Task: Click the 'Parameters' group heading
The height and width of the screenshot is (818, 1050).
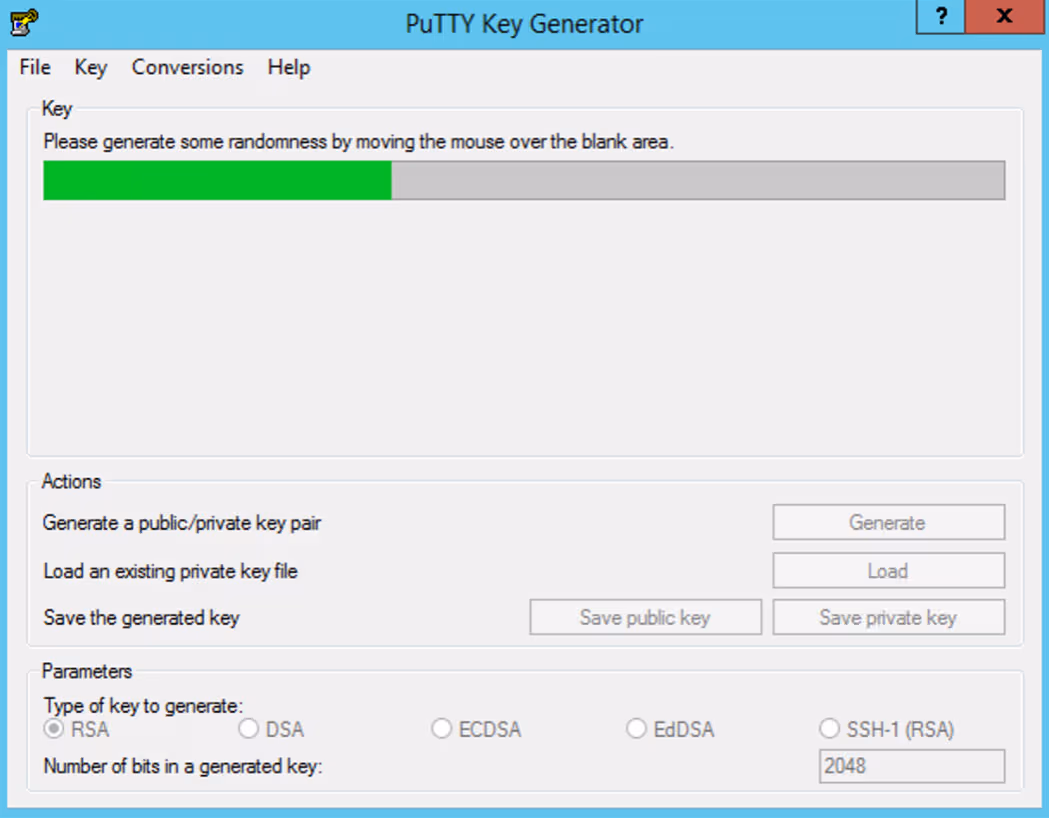Action: [x=87, y=671]
